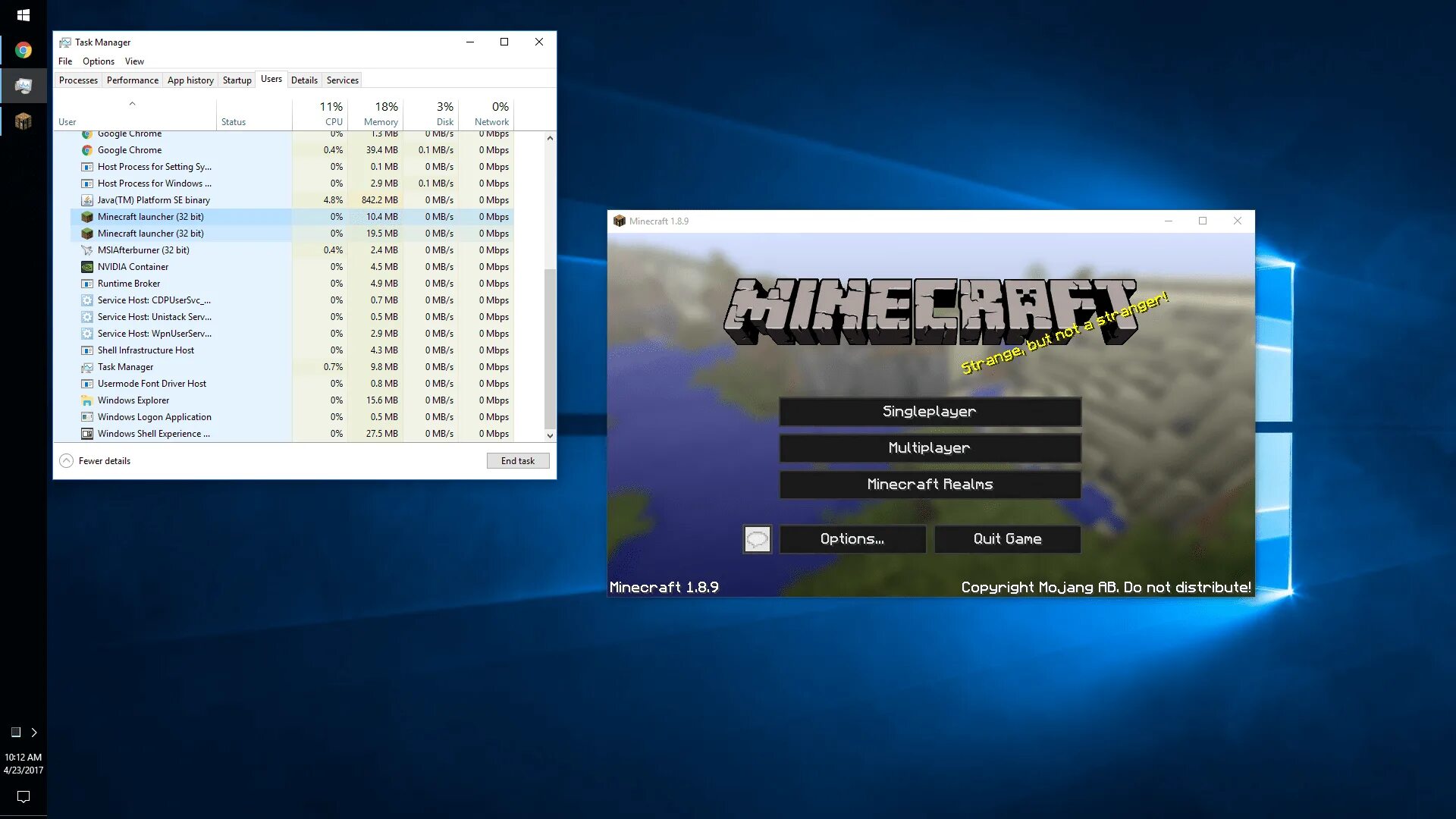1456x819 pixels.
Task: Click the Singleplayer button in Minecraft
Action: click(929, 410)
